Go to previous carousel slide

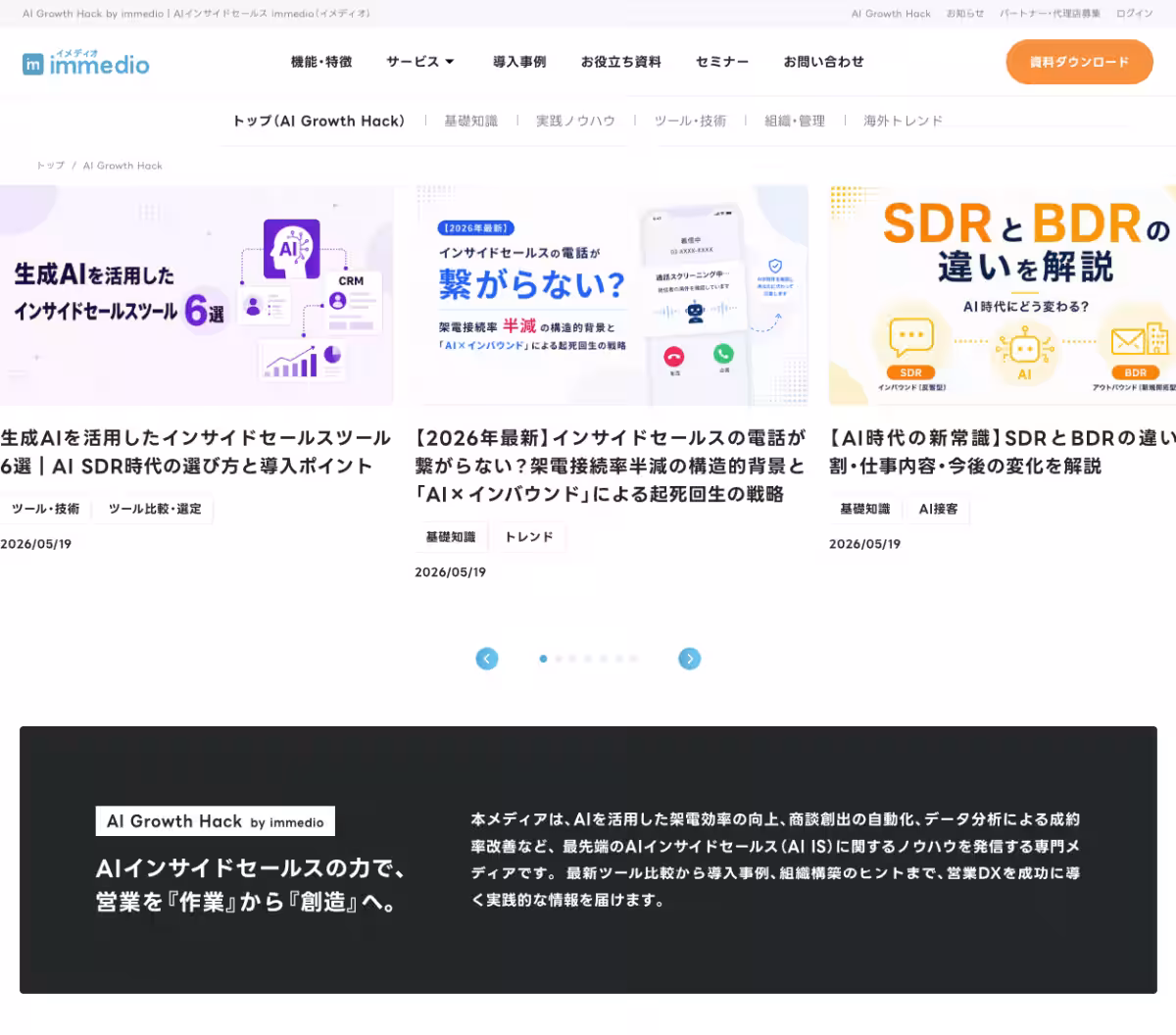487,659
